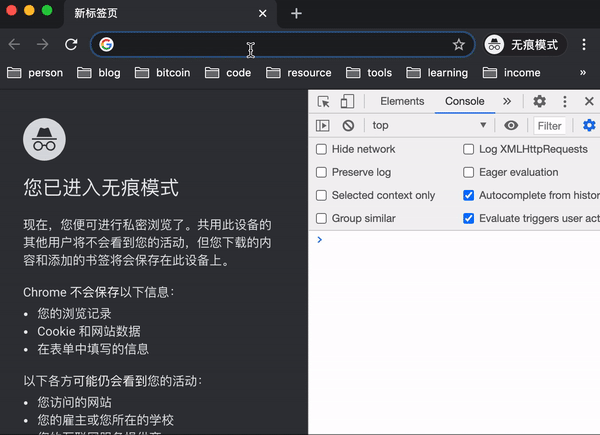Go back with the browser back arrow

tap(14, 44)
